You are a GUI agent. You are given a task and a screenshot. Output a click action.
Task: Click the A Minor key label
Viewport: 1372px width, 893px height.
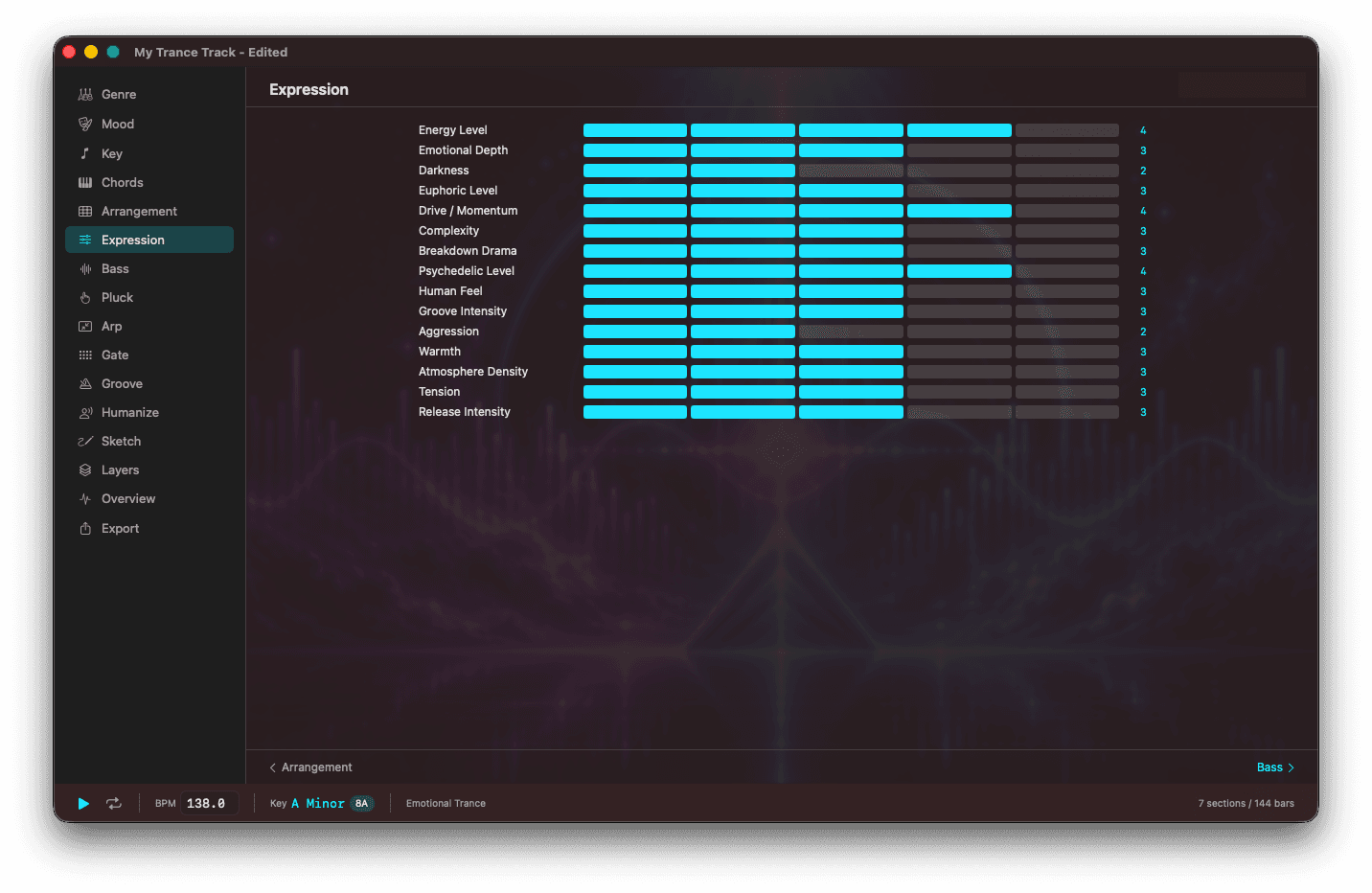[x=318, y=804]
